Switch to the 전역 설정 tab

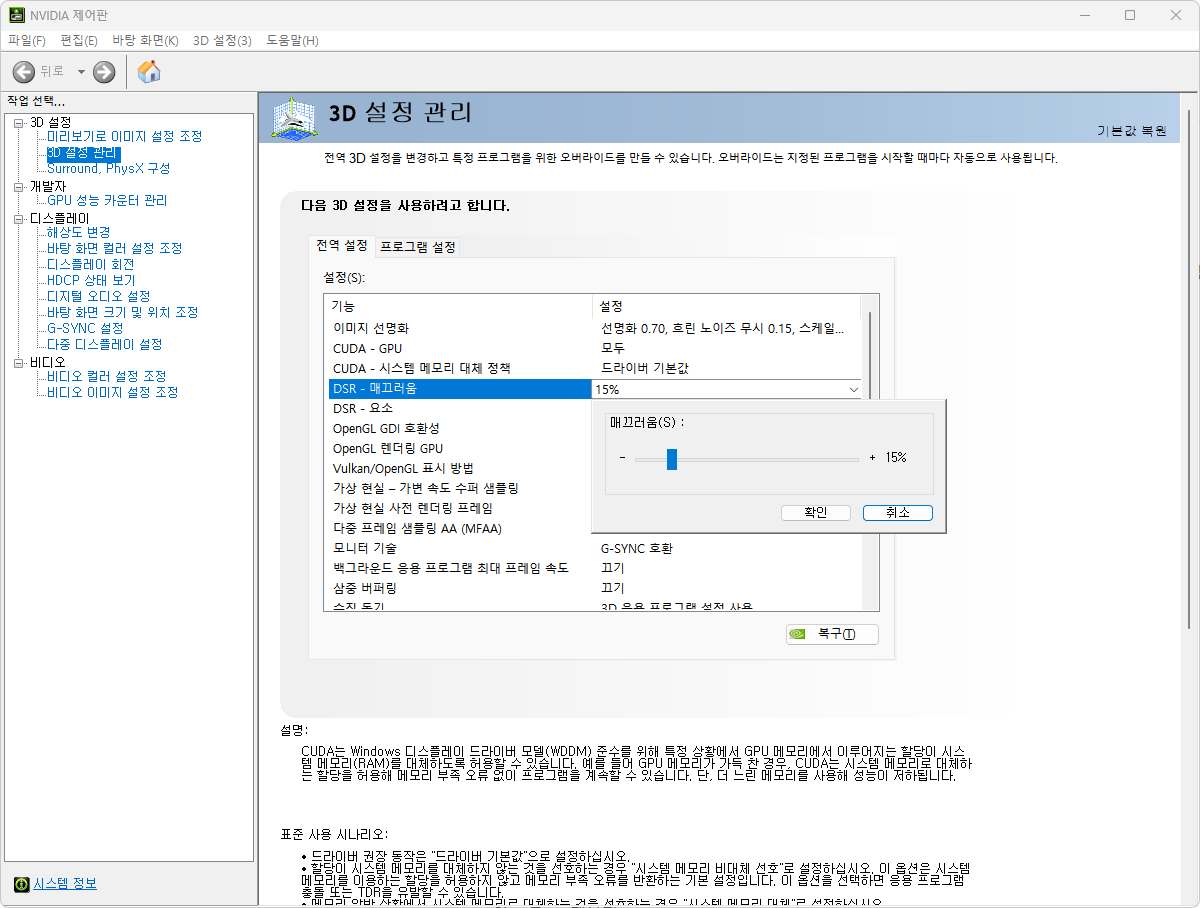(x=342, y=245)
